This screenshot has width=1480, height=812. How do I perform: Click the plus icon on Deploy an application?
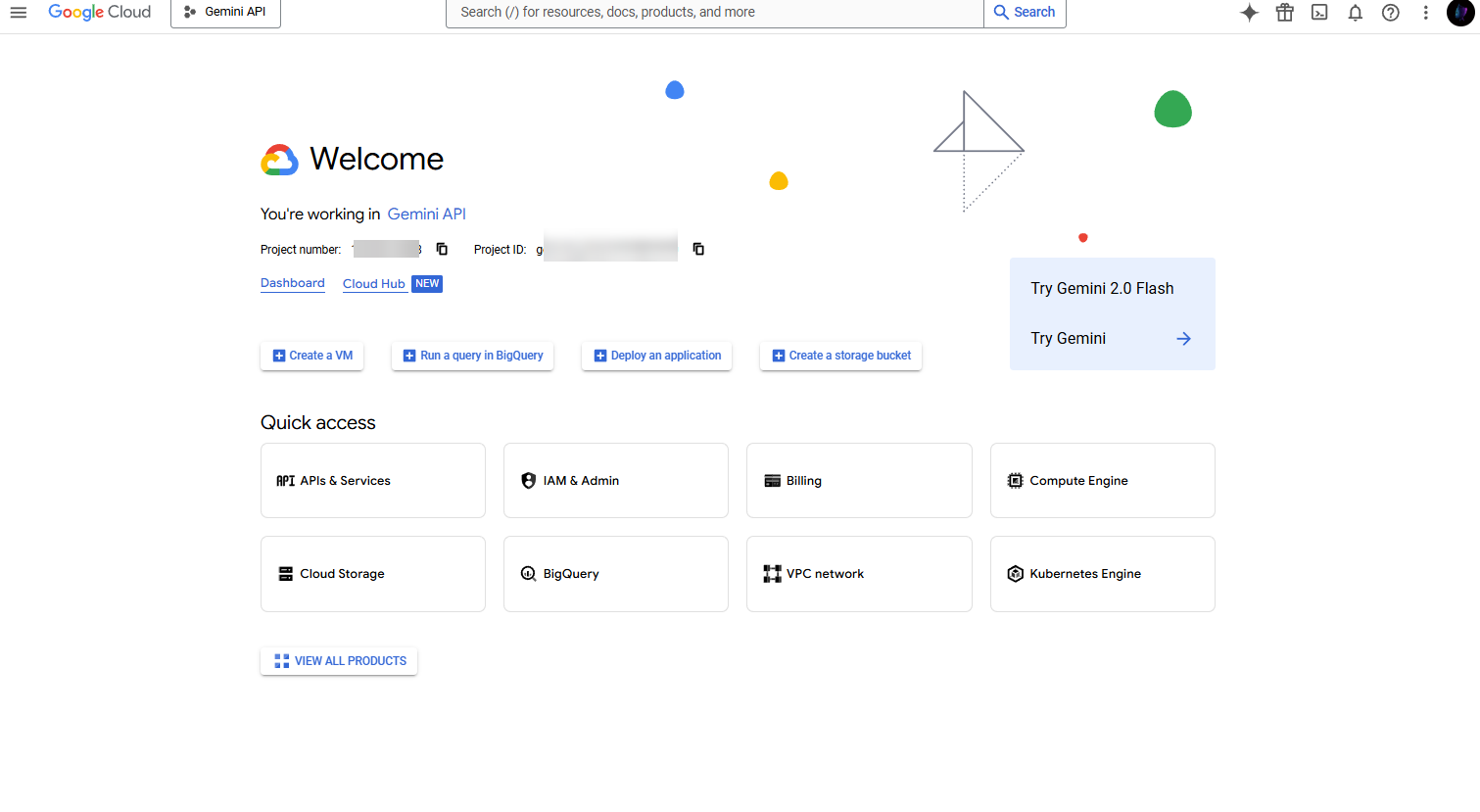coord(600,356)
